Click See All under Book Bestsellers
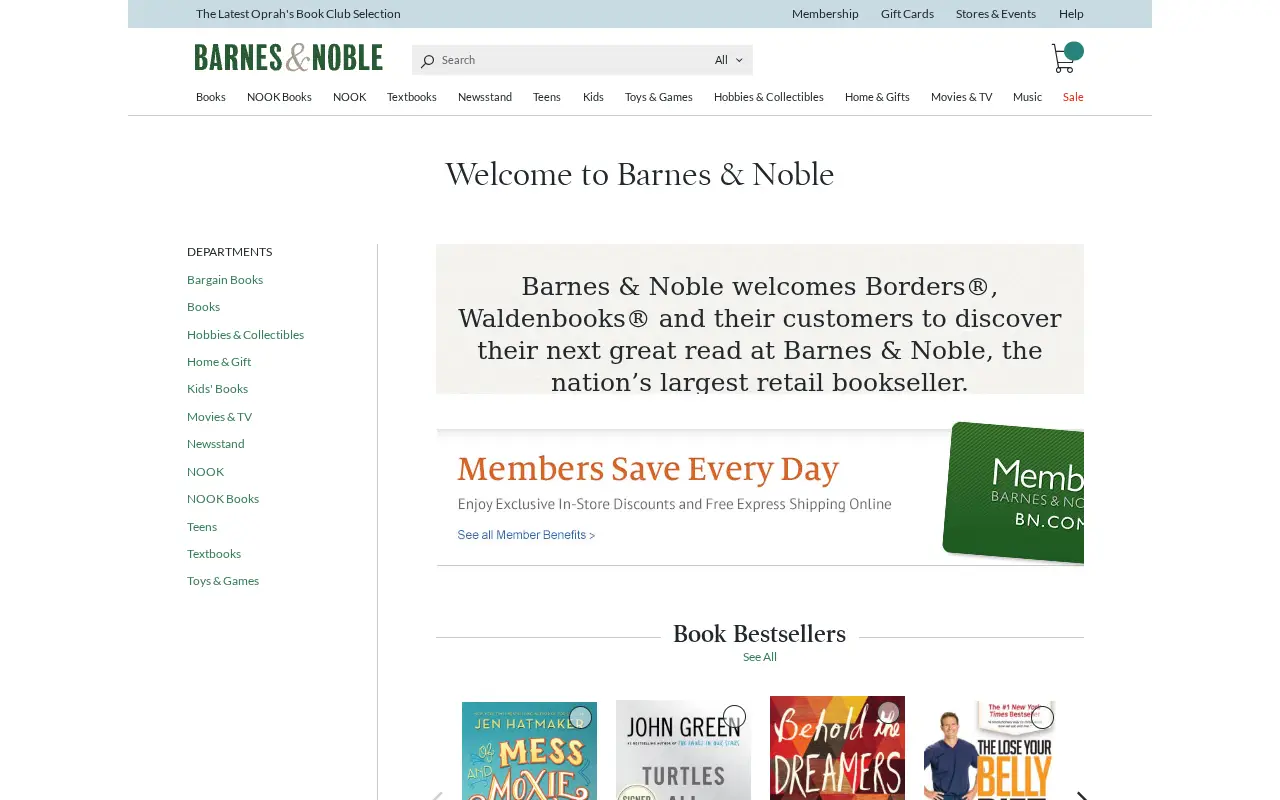The image size is (1280, 800). 760,657
